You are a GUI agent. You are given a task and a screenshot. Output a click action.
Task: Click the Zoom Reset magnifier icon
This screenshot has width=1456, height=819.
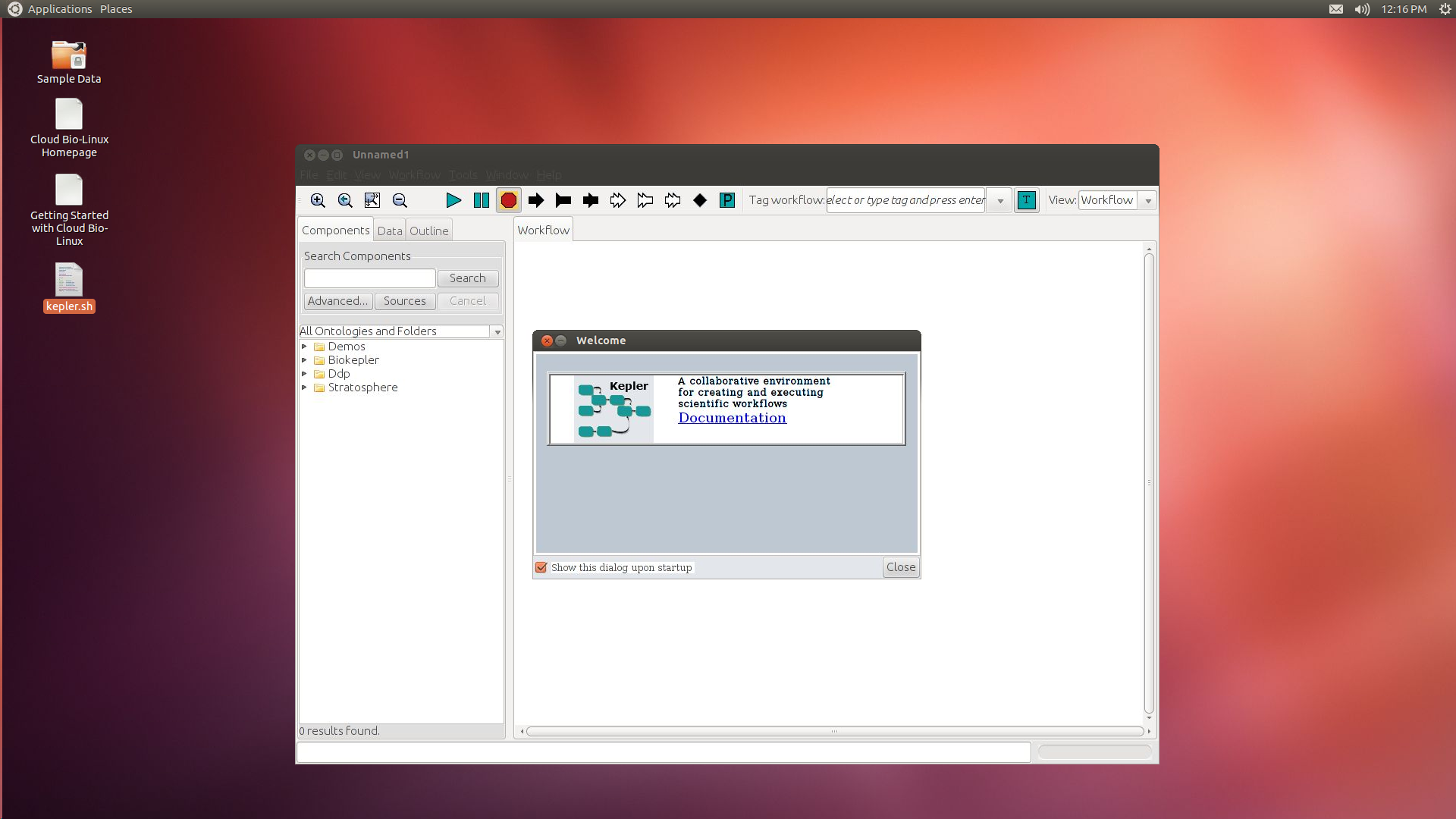point(345,200)
